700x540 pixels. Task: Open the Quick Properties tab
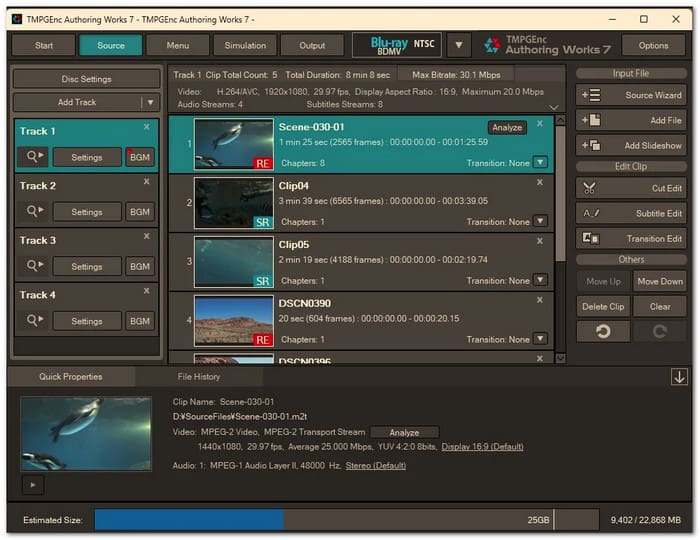71,377
